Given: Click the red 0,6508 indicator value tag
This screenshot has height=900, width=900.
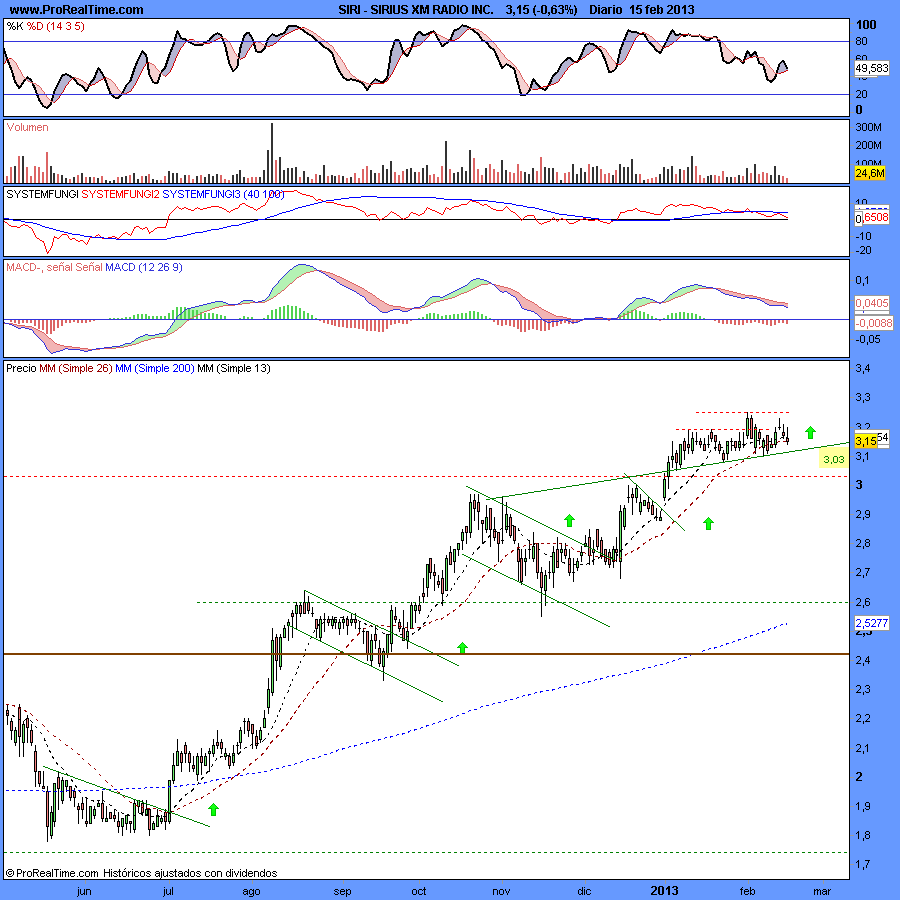Looking at the screenshot, I should click(875, 218).
